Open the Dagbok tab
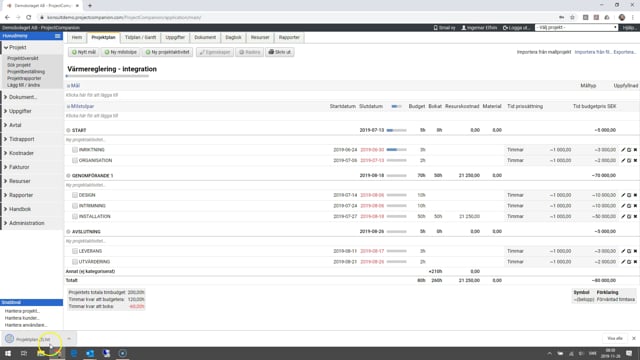This screenshot has height=360, width=640. tap(233, 38)
